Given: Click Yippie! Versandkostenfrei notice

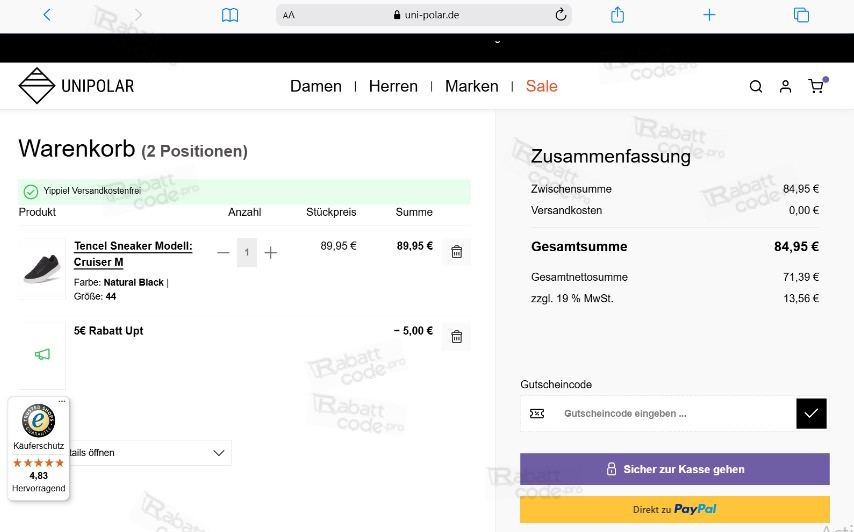Looking at the screenshot, I should [244, 191].
